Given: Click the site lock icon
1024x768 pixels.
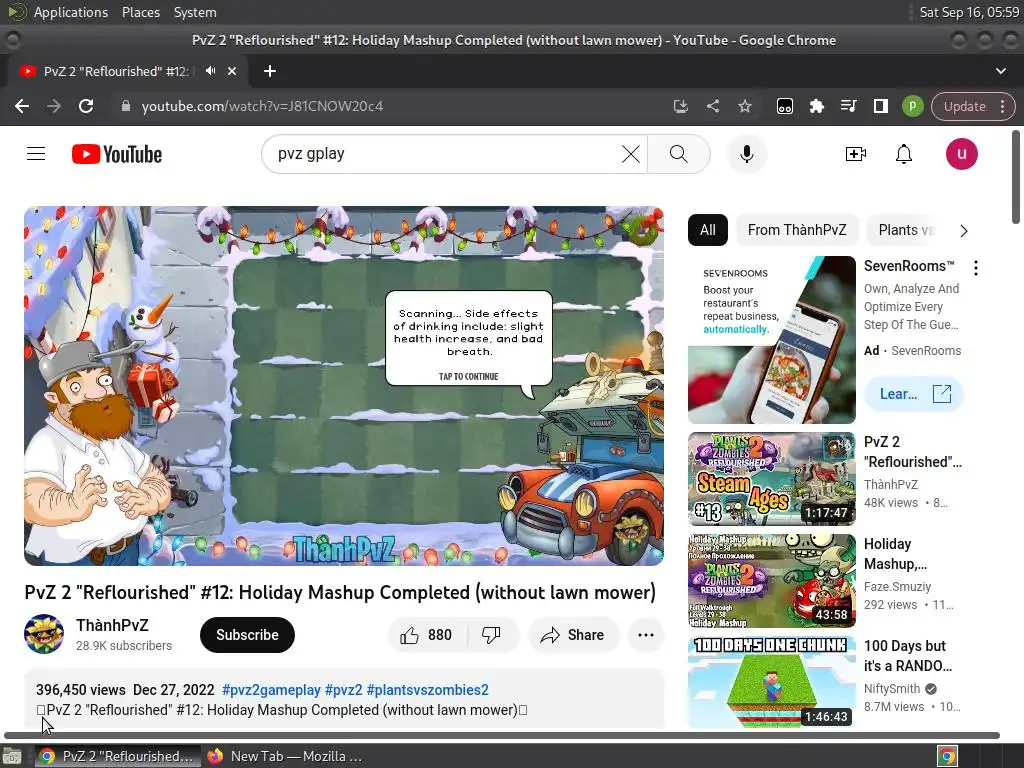Looking at the screenshot, I should pos(126,106).
